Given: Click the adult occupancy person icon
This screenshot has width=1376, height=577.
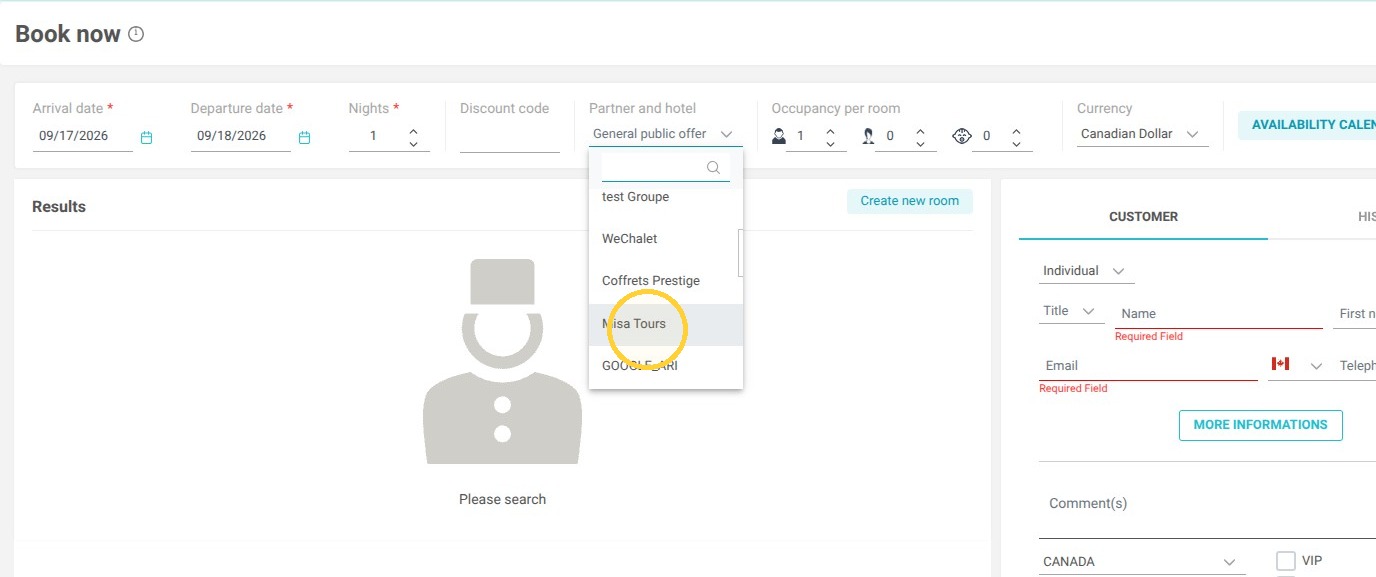Looking at the screenshot, I should (x=779, y=135).
